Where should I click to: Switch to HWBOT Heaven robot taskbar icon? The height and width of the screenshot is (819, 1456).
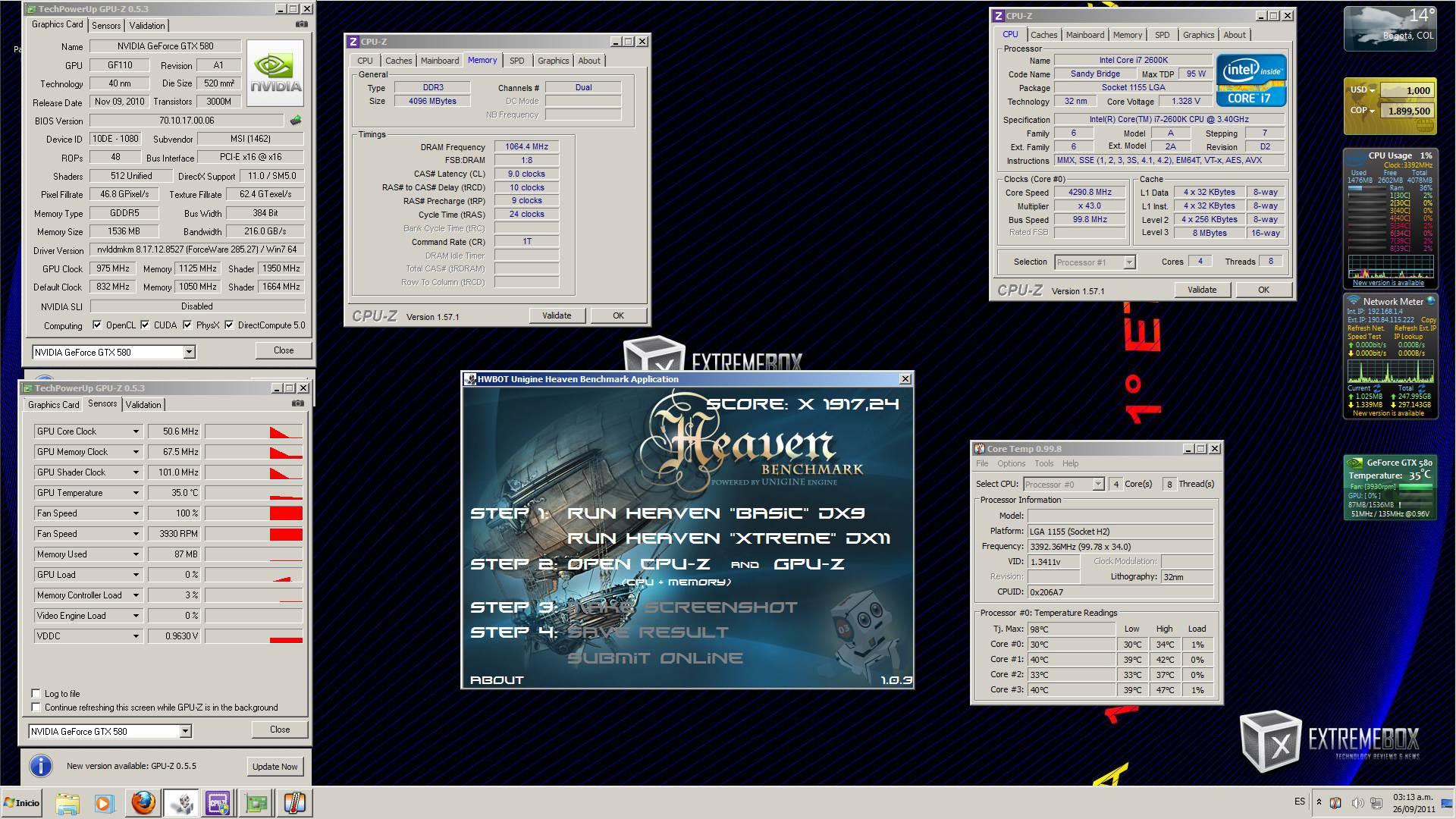[181, 803]
